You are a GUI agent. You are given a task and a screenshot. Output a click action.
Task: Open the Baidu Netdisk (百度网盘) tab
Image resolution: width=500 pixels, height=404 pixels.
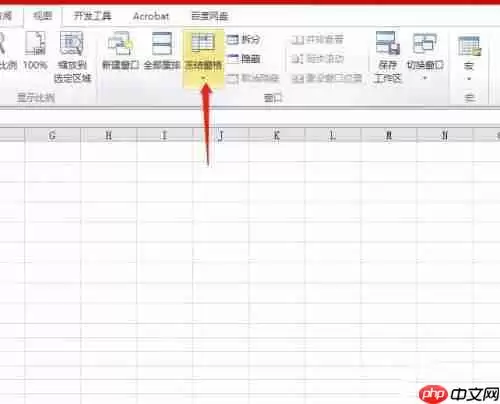(x=210, y=16)
